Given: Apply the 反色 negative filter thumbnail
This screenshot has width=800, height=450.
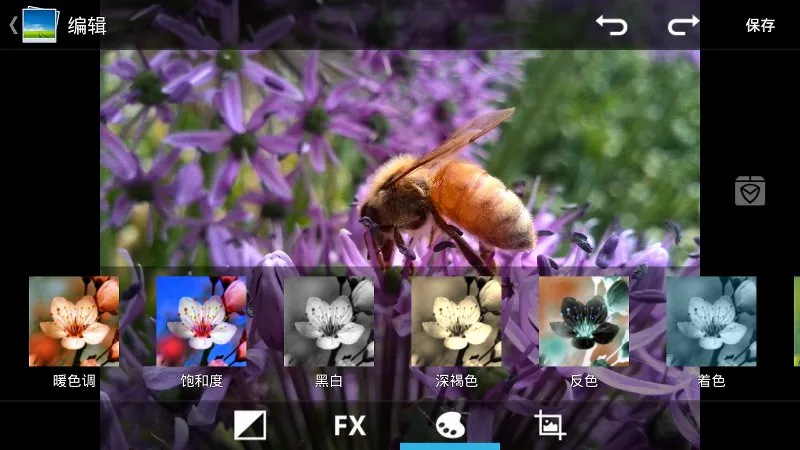Looking at the screenshot, I should coord(584,321).
